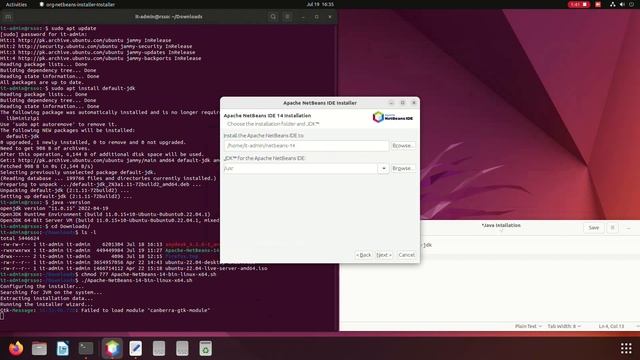Click 'Apache NetBeans IDE 14 Installation' heading

click(267, 116)
